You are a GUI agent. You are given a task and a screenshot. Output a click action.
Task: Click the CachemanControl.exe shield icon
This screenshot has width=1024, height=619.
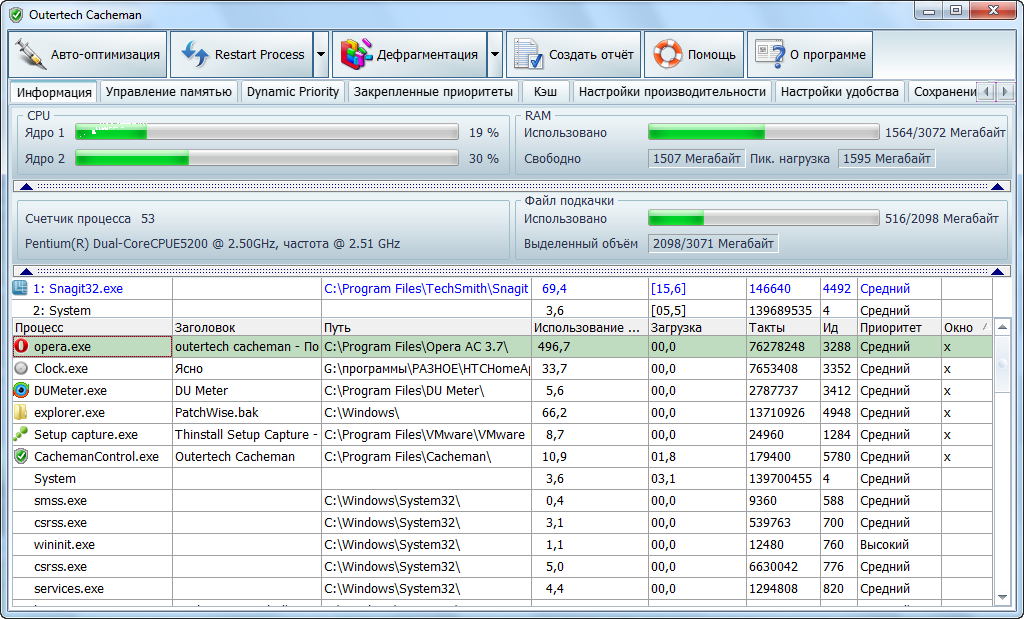click(x=21, y=456)
